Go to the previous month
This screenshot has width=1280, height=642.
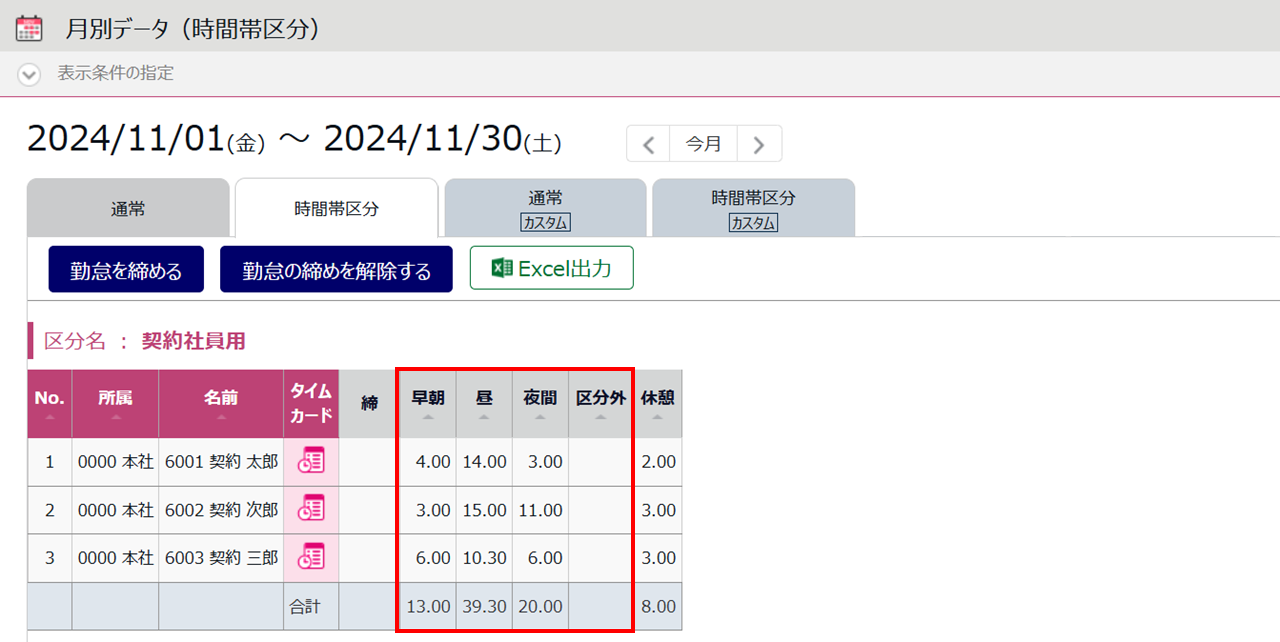(x=648, y=144)
